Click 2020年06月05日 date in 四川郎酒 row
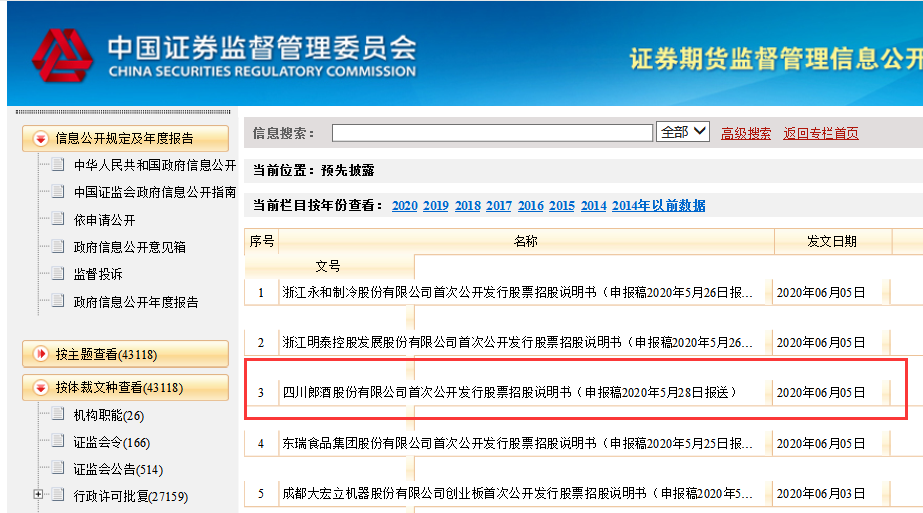Image resolution: width=923 pixels, height=513 pixels. (821, 393)
